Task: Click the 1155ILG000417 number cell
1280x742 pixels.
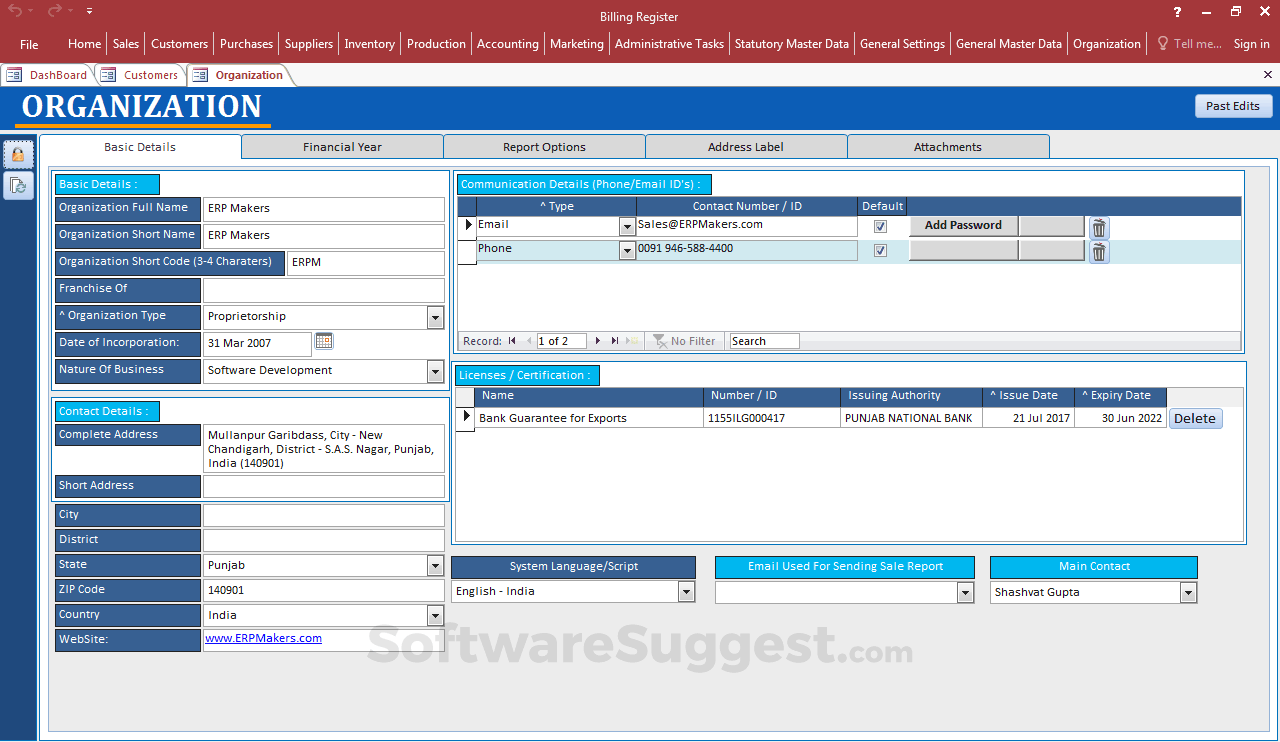Action: click(x=772, y=418)
